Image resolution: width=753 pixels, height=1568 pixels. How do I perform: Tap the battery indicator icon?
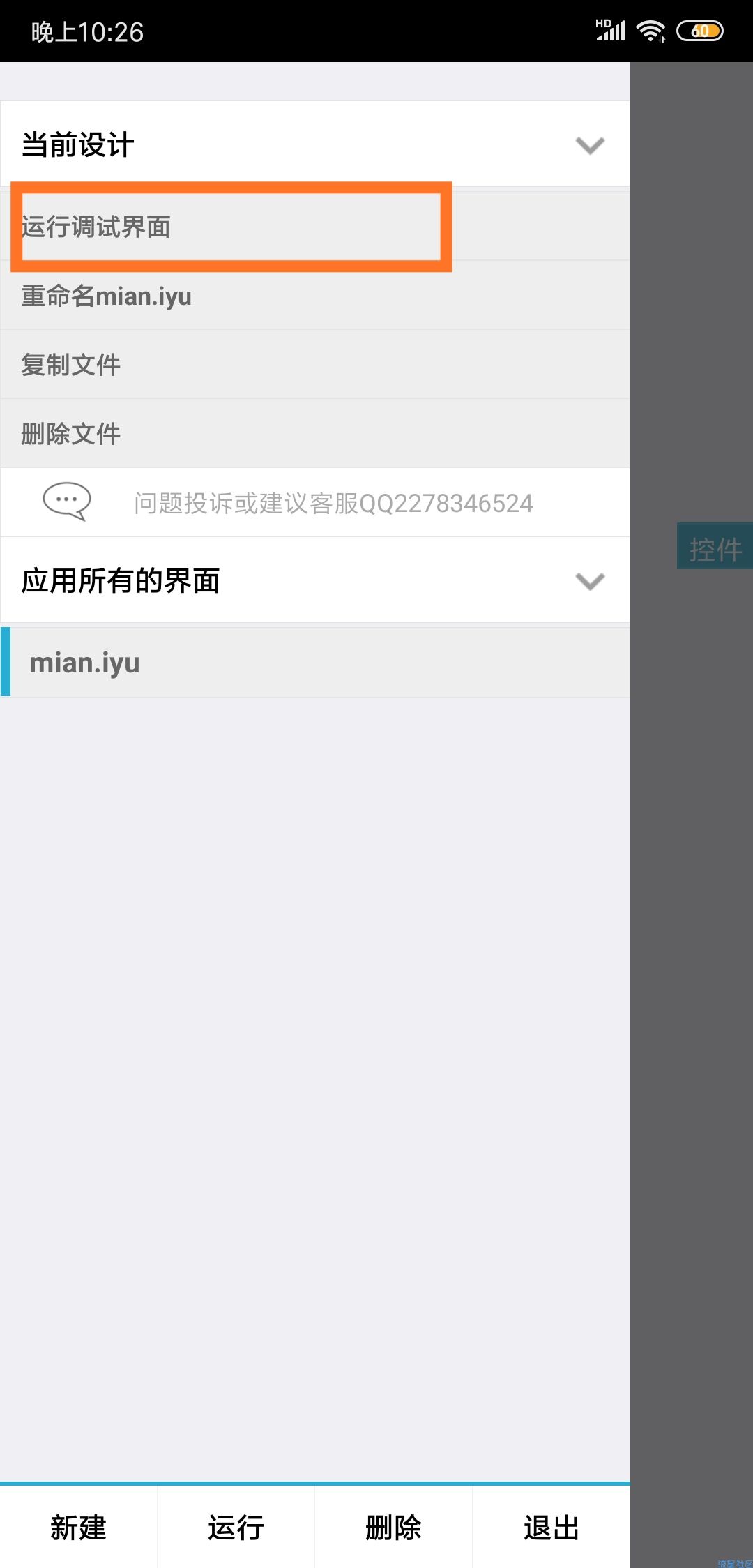(700, 31)
